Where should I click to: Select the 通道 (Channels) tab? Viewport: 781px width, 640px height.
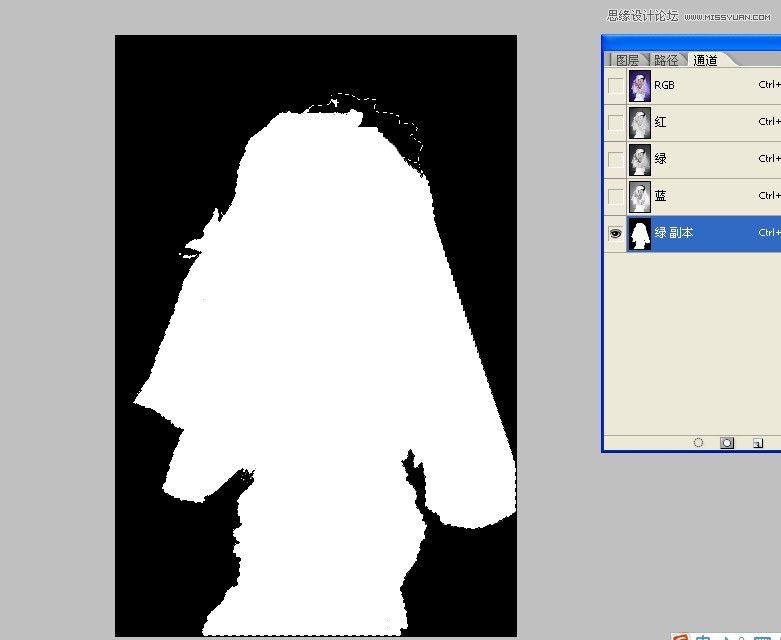(705, 60)
